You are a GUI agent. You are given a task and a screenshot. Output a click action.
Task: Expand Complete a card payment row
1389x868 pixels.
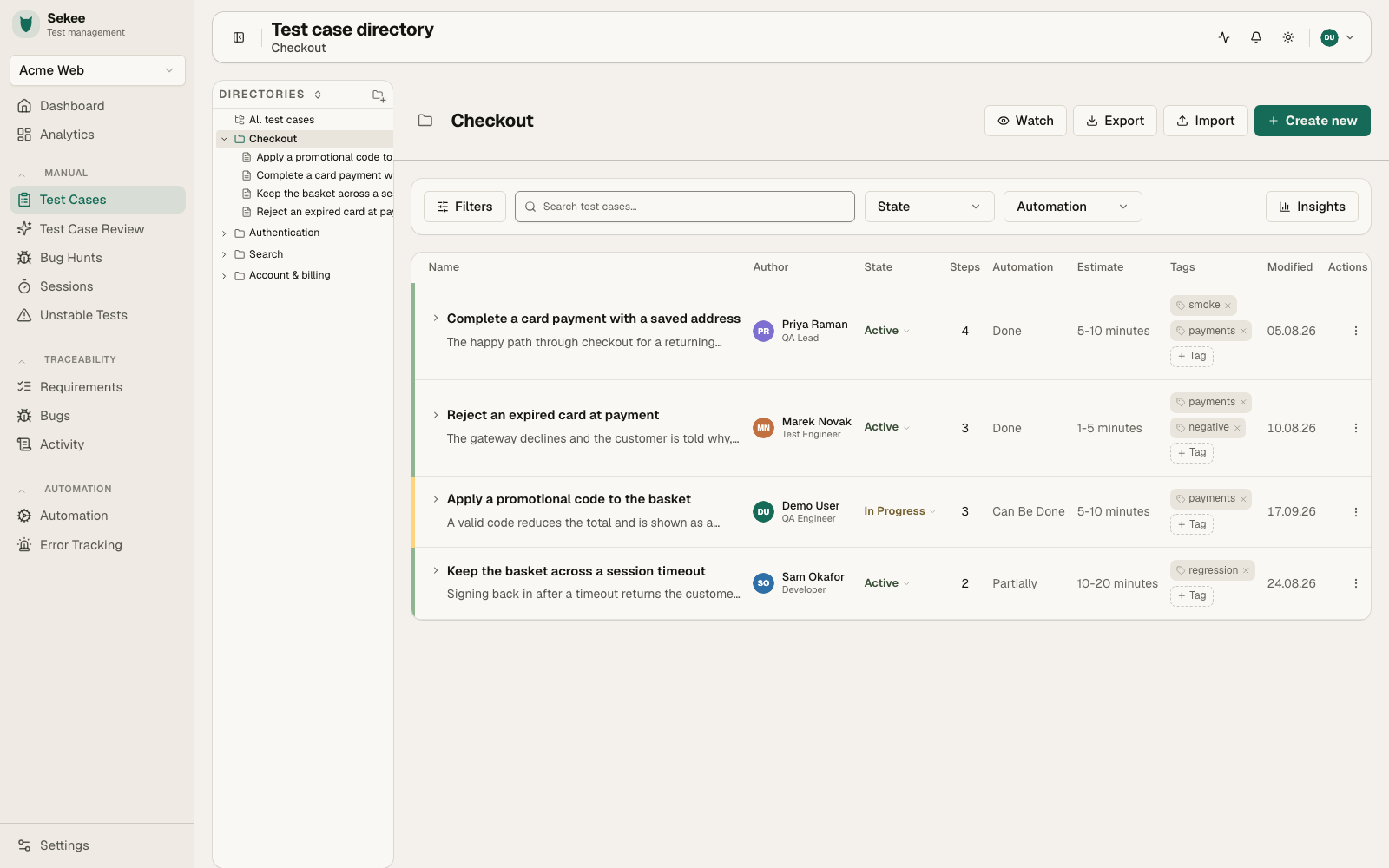coord(436,319)
